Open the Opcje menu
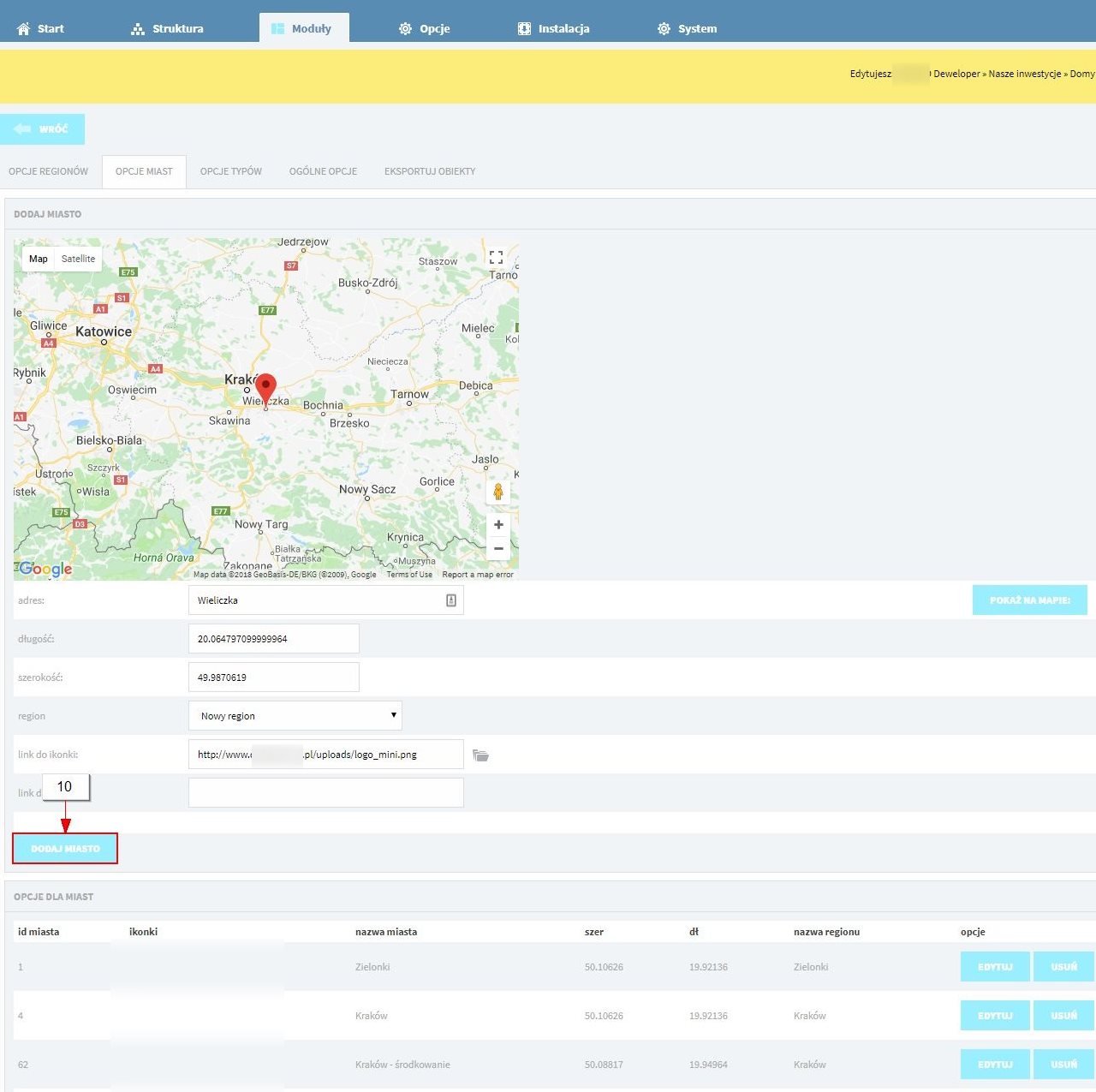 [425, 29]
